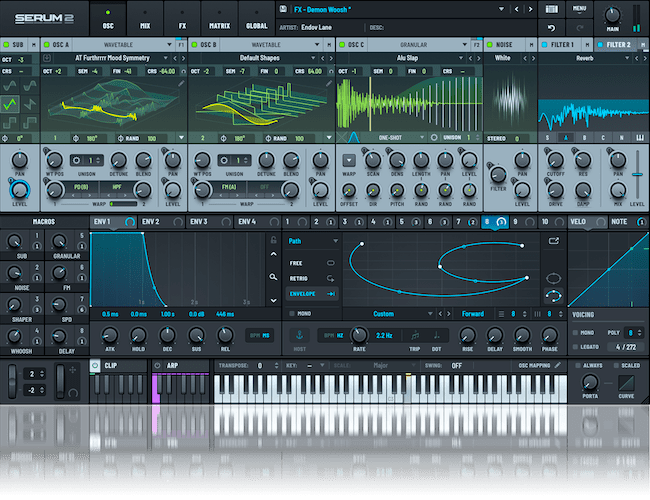
Task: Click the filter LEVEL slider
Action: [637, 175]
